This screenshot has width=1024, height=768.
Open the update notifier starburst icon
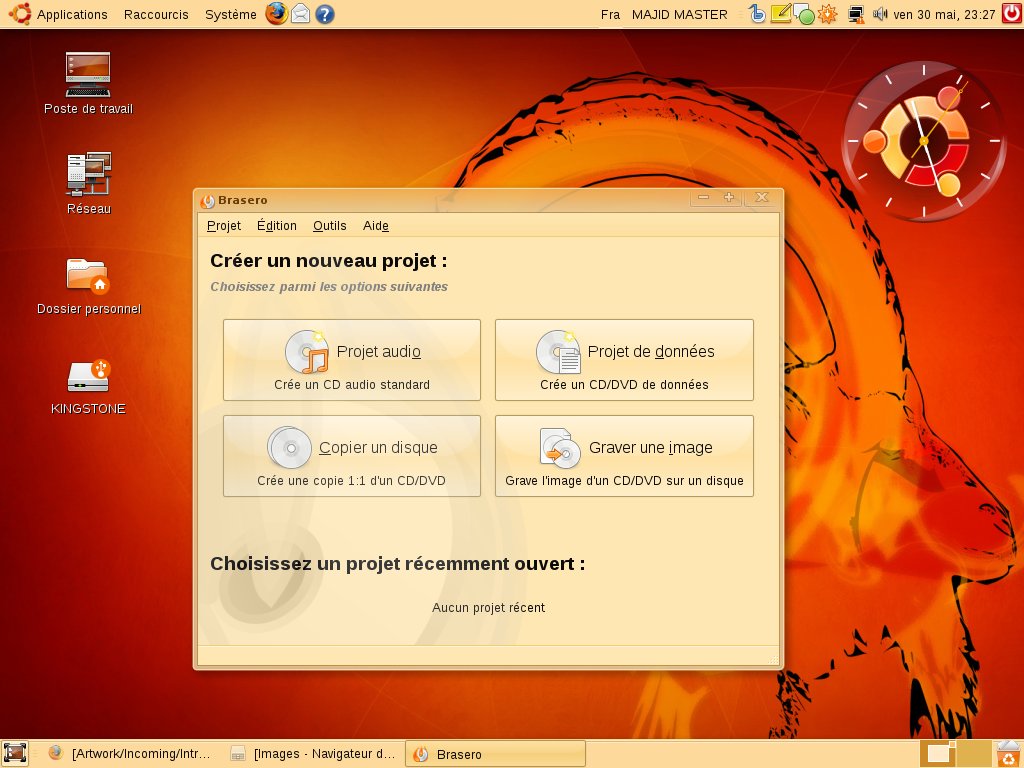[x=827, y=14]
